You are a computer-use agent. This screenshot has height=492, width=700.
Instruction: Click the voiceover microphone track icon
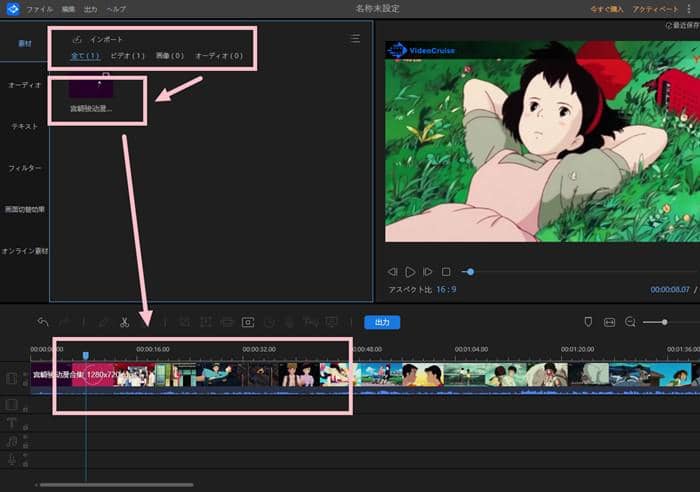point(12,459)
